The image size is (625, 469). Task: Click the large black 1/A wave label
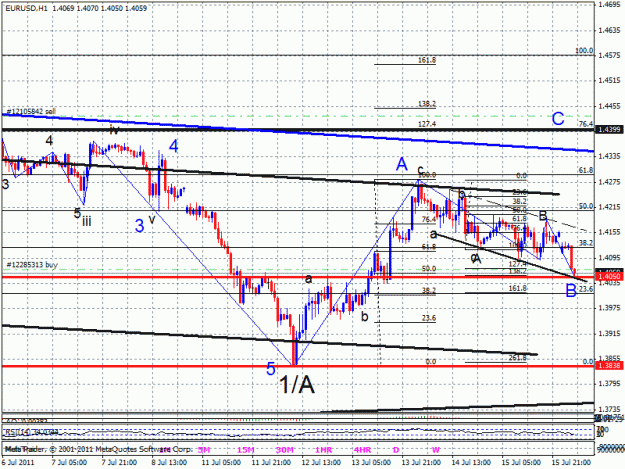(297, 385)
